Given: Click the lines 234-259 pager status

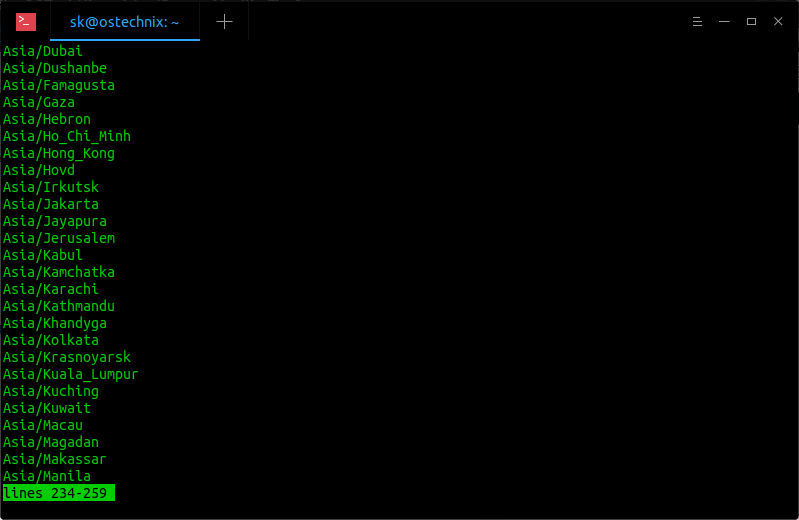Looking at the screenshot, I should coord(59,493).
